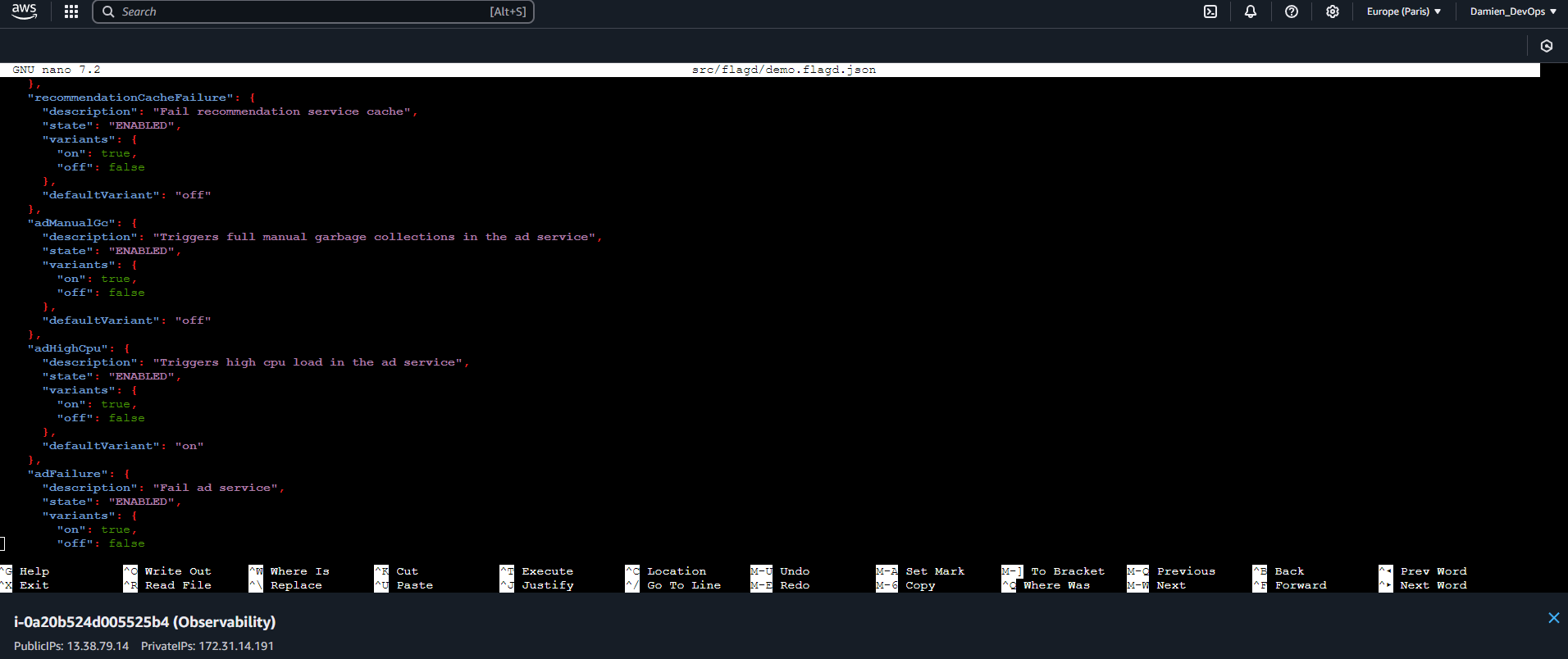Open the AWS home logo
Image resolution: width=1568 pixels, height=659 pixels.
tap(25, 11)
